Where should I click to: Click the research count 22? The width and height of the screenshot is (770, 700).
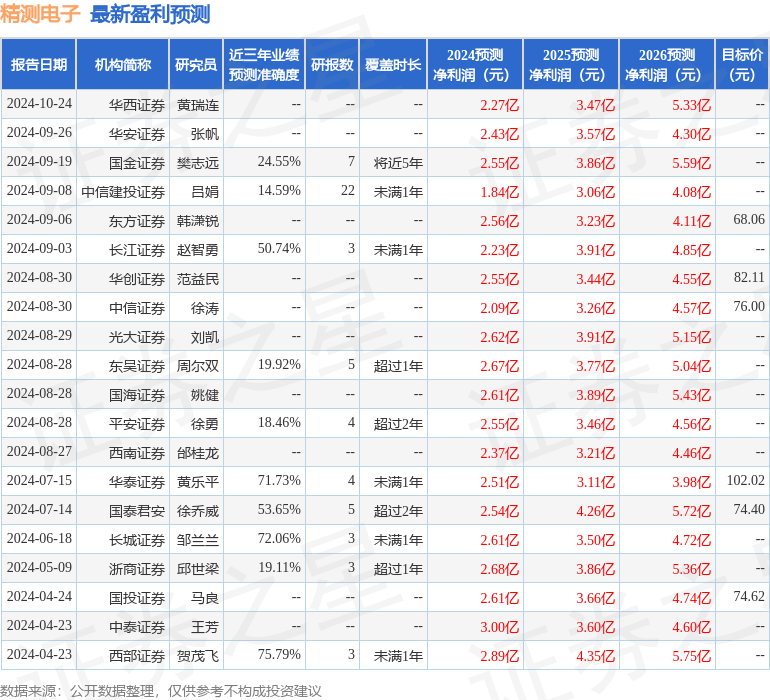pos(348,191)
